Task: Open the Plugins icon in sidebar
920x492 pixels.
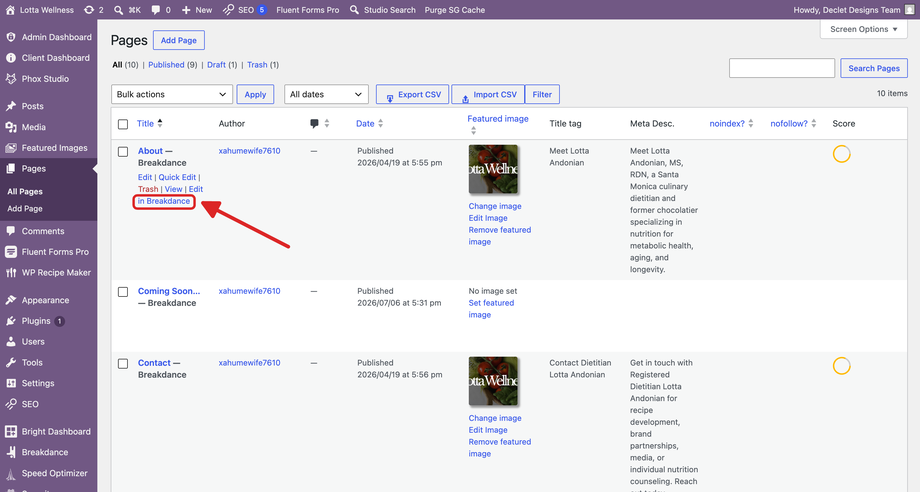Action: pyautogui.click(x=11, y=321)
